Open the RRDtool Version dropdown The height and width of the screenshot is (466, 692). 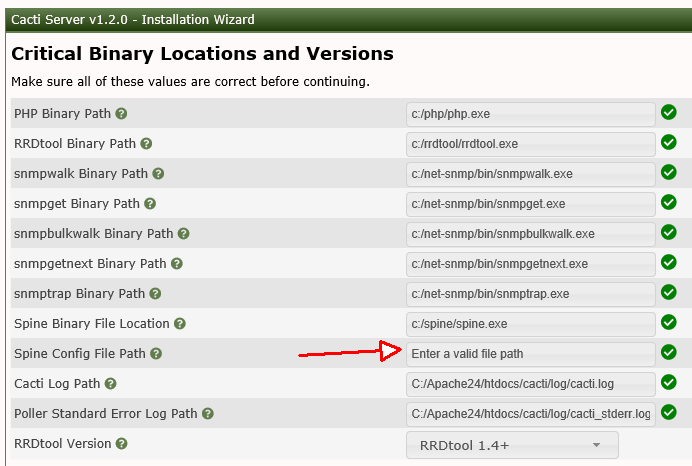pos(512,445)
